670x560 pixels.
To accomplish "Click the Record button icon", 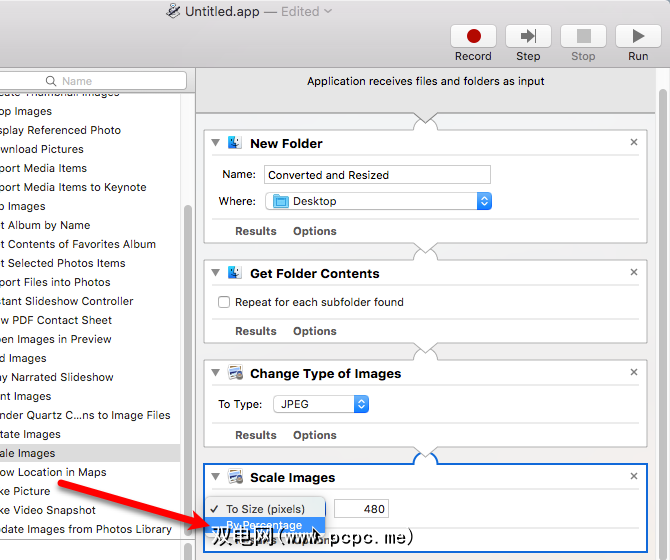I will tap(473, 37).
